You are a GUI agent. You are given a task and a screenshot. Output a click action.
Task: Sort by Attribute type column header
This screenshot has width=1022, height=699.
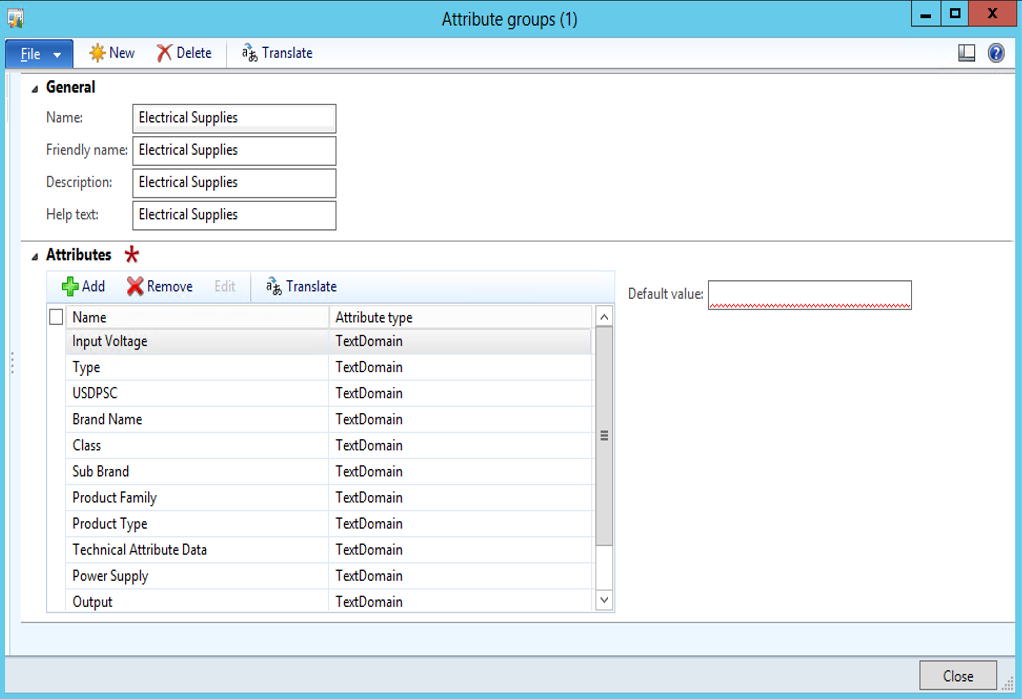[x=460, y=317]
